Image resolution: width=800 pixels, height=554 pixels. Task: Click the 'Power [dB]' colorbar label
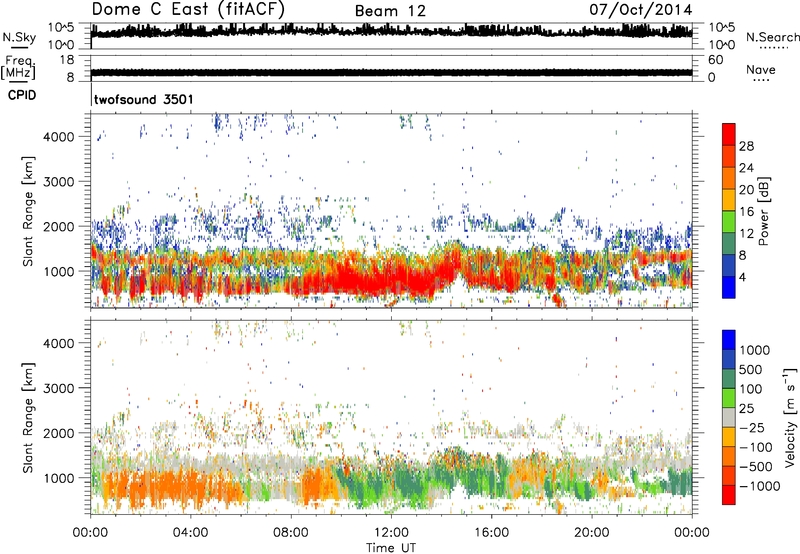coord(763,211)
